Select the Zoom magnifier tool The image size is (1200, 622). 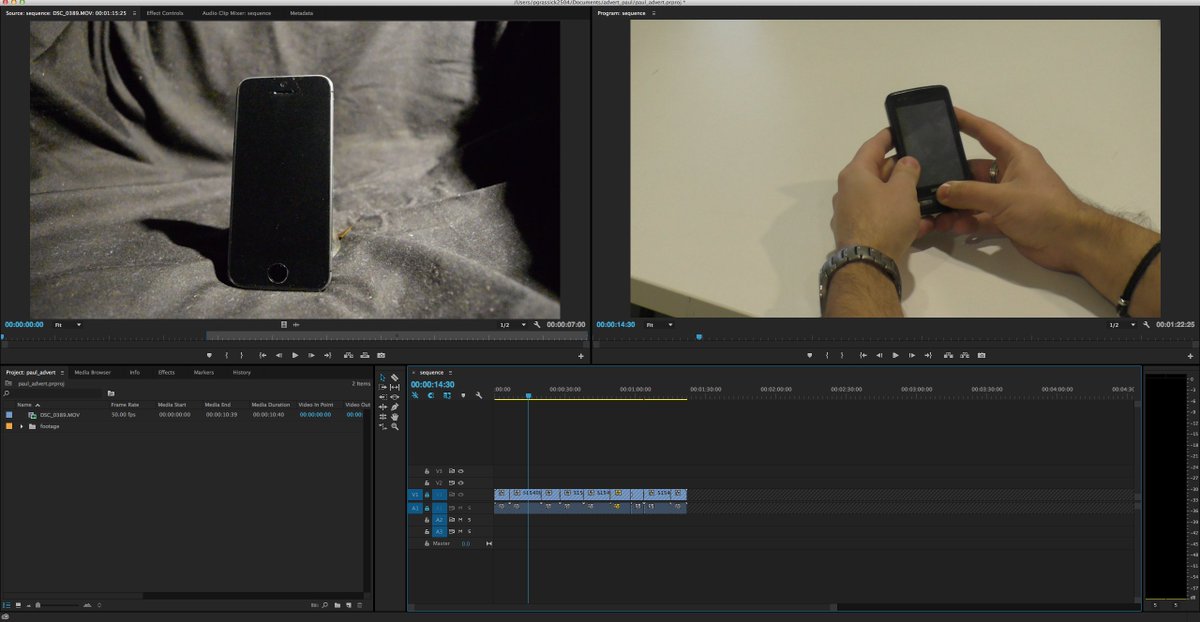(395, 427)
